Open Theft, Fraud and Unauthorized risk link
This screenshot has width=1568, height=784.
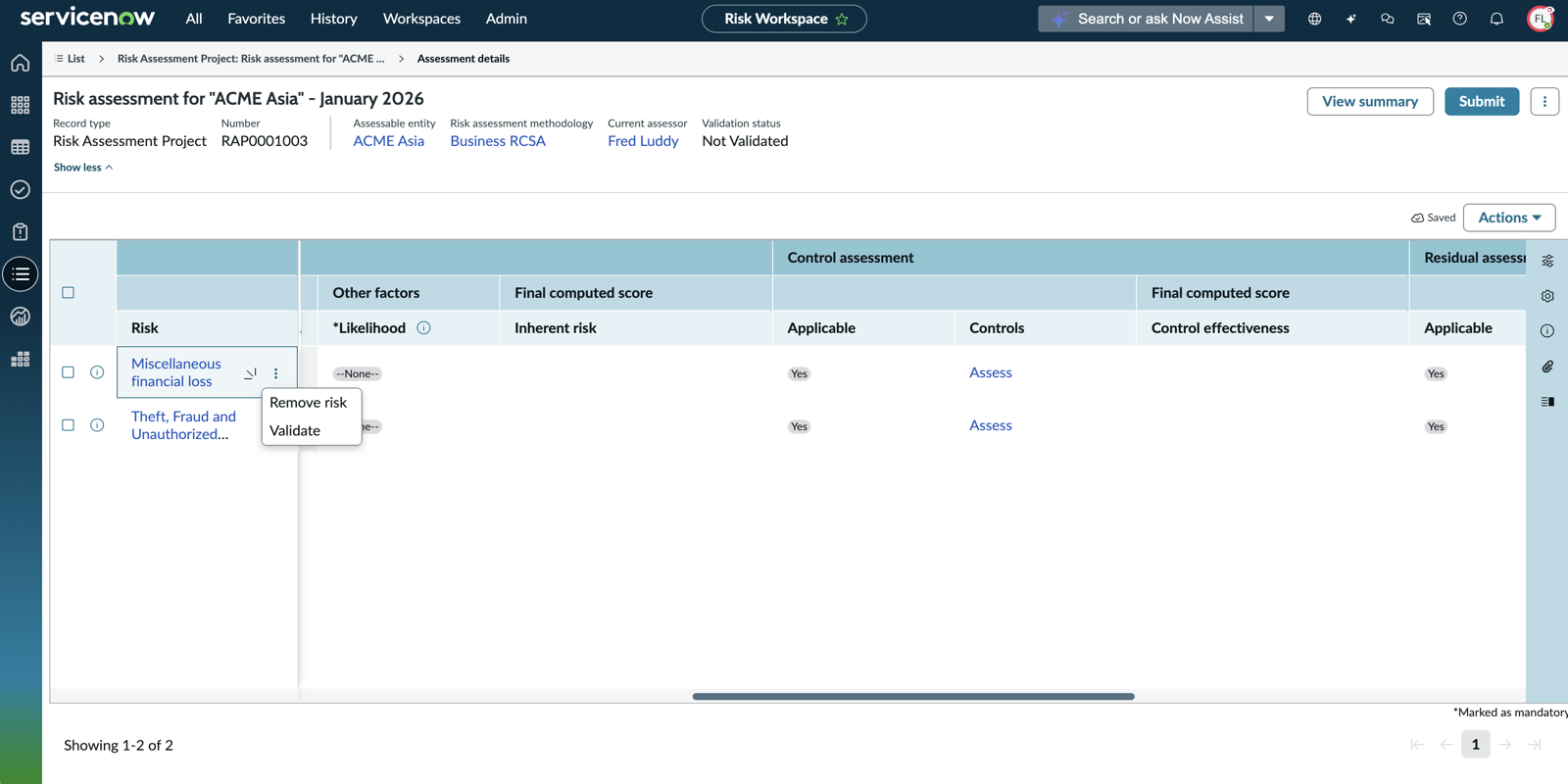(x=183, y=425)
